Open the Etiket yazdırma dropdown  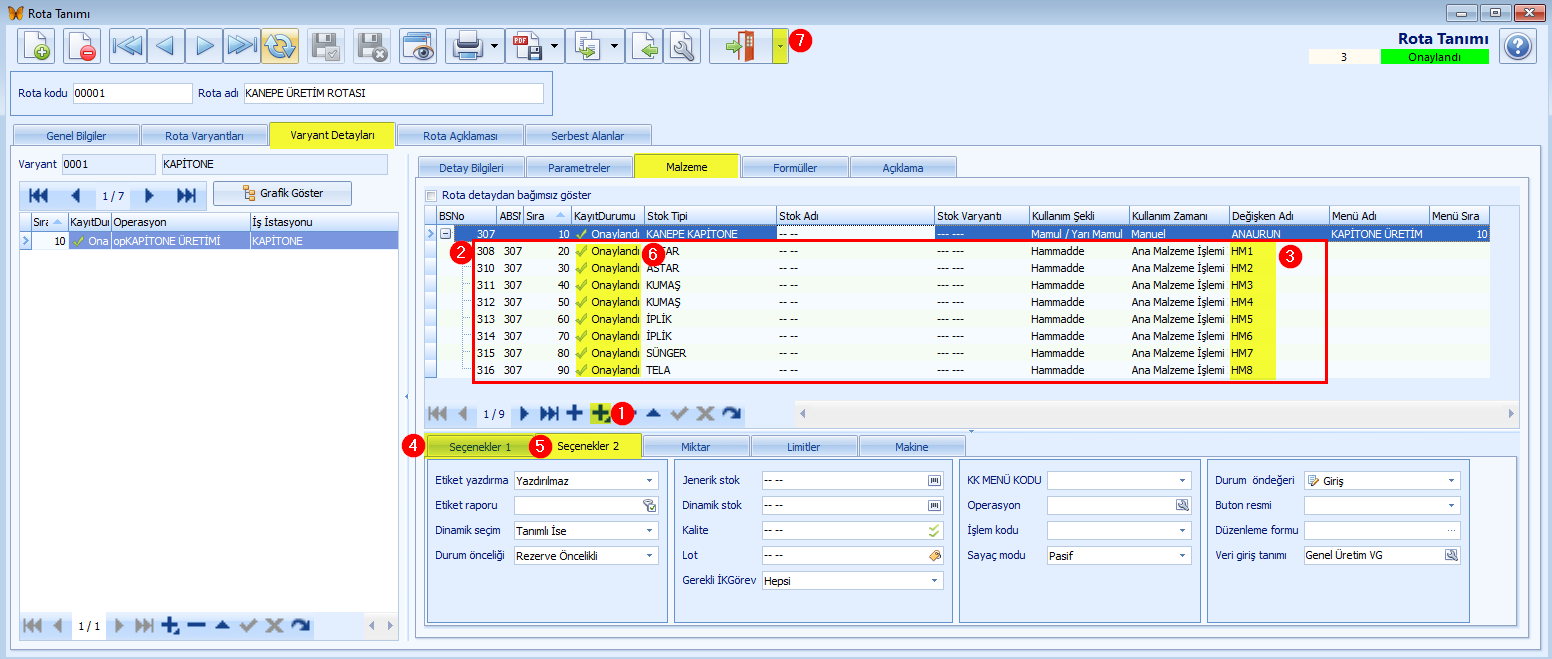586,480
